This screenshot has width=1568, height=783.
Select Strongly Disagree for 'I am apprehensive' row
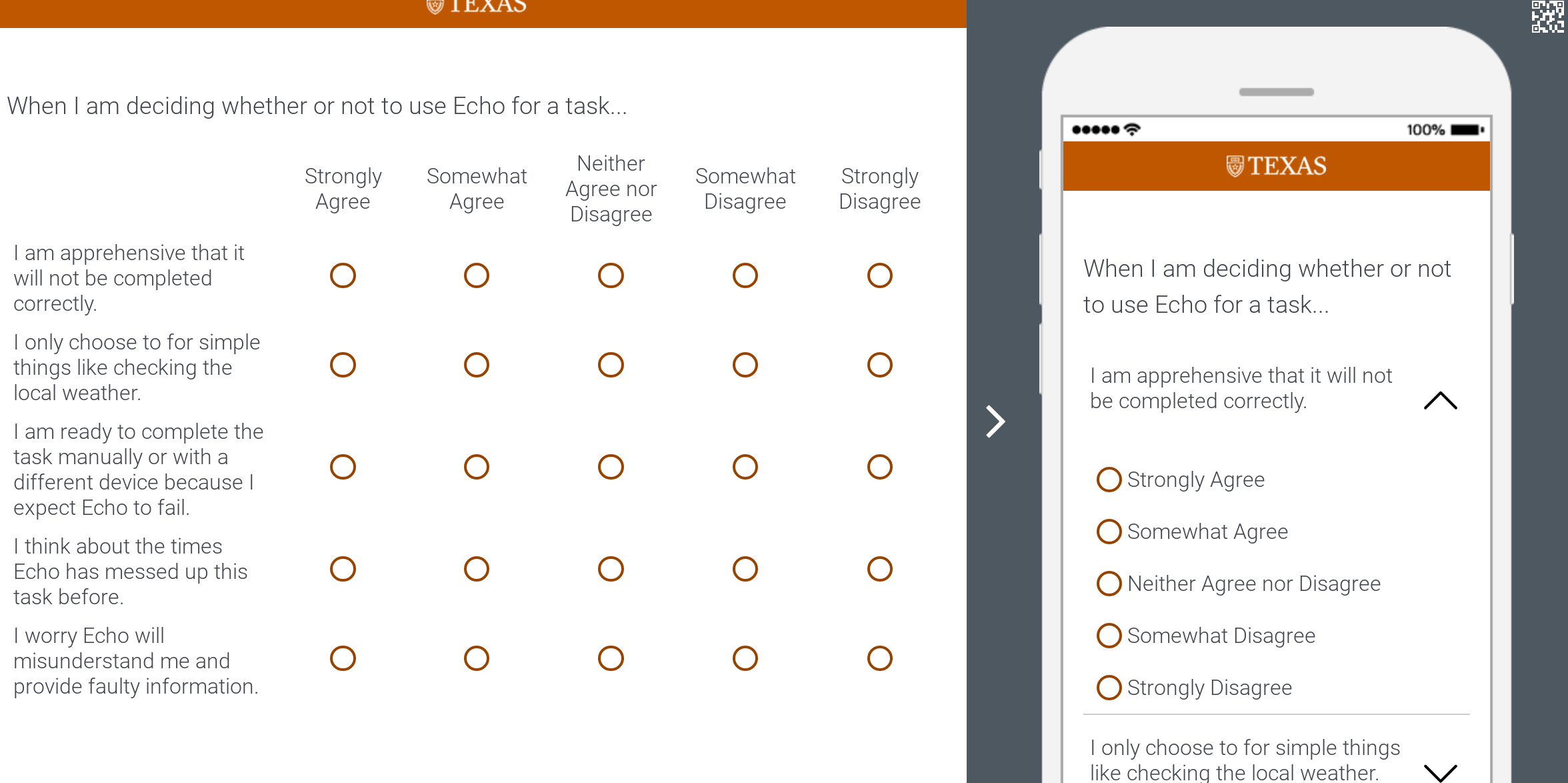[x=879, y=275]
